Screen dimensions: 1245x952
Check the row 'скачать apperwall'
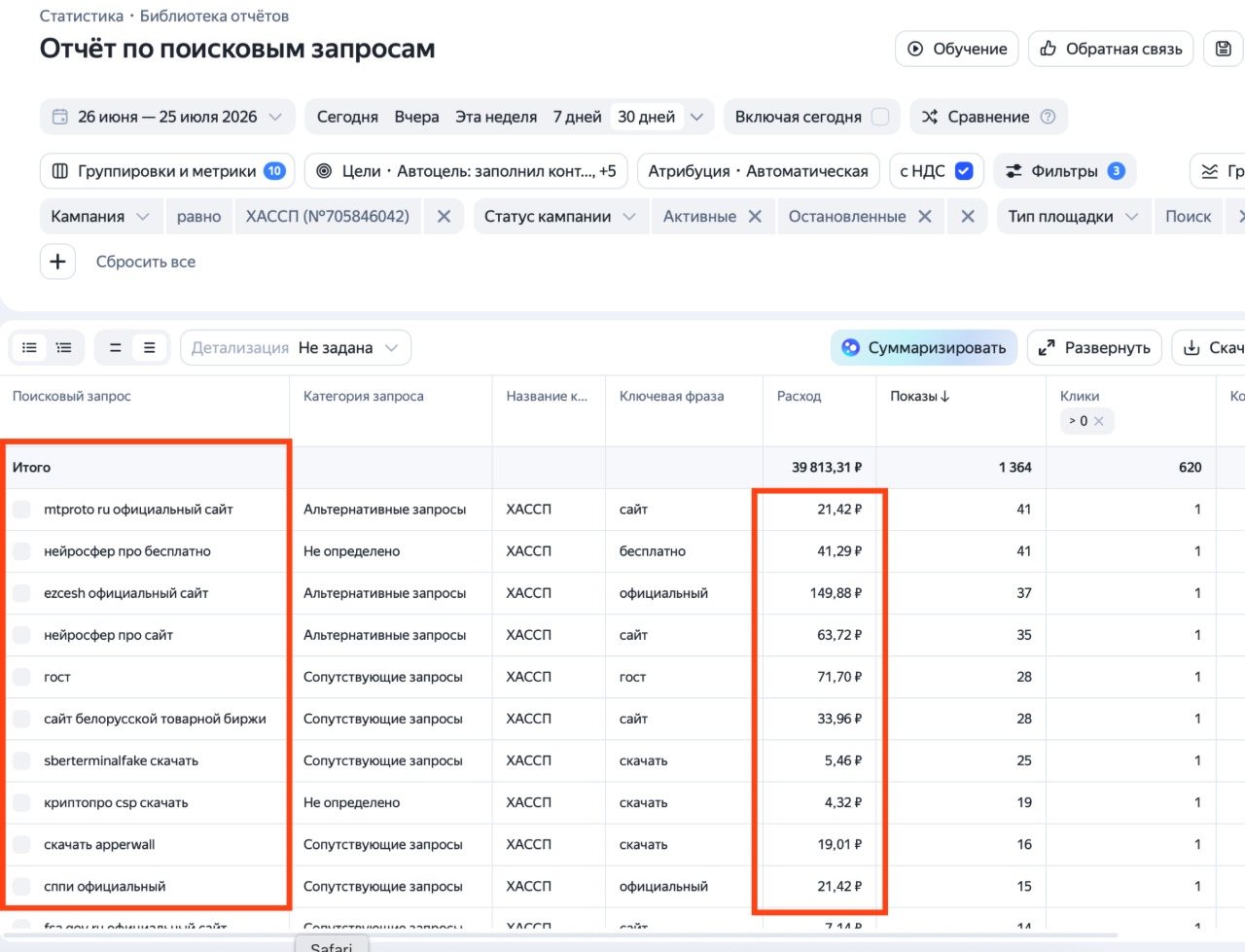21,844
